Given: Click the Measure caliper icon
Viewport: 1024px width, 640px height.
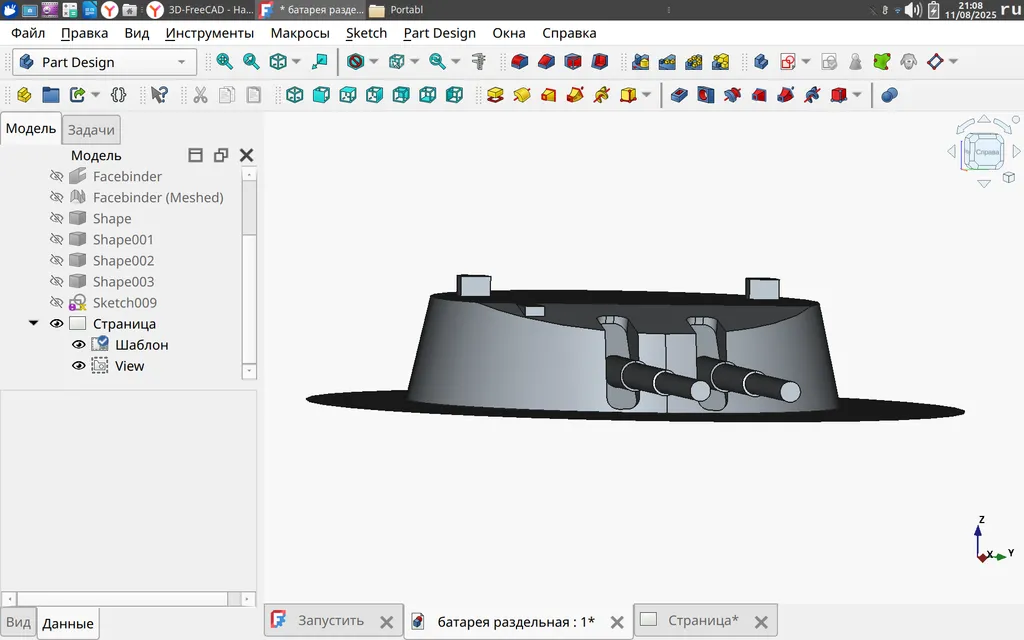Looking at the screenshot, I should (479, 62).
